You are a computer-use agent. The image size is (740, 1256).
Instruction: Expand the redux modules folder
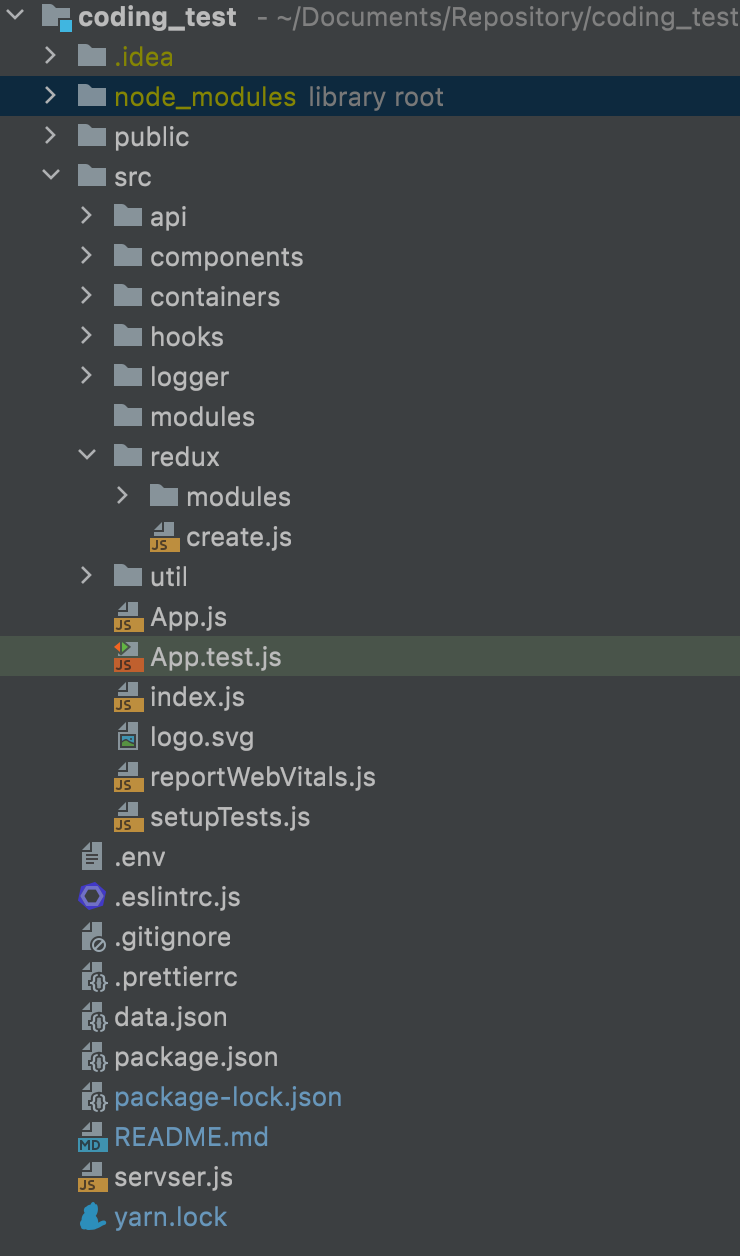[x=122, y=496]
